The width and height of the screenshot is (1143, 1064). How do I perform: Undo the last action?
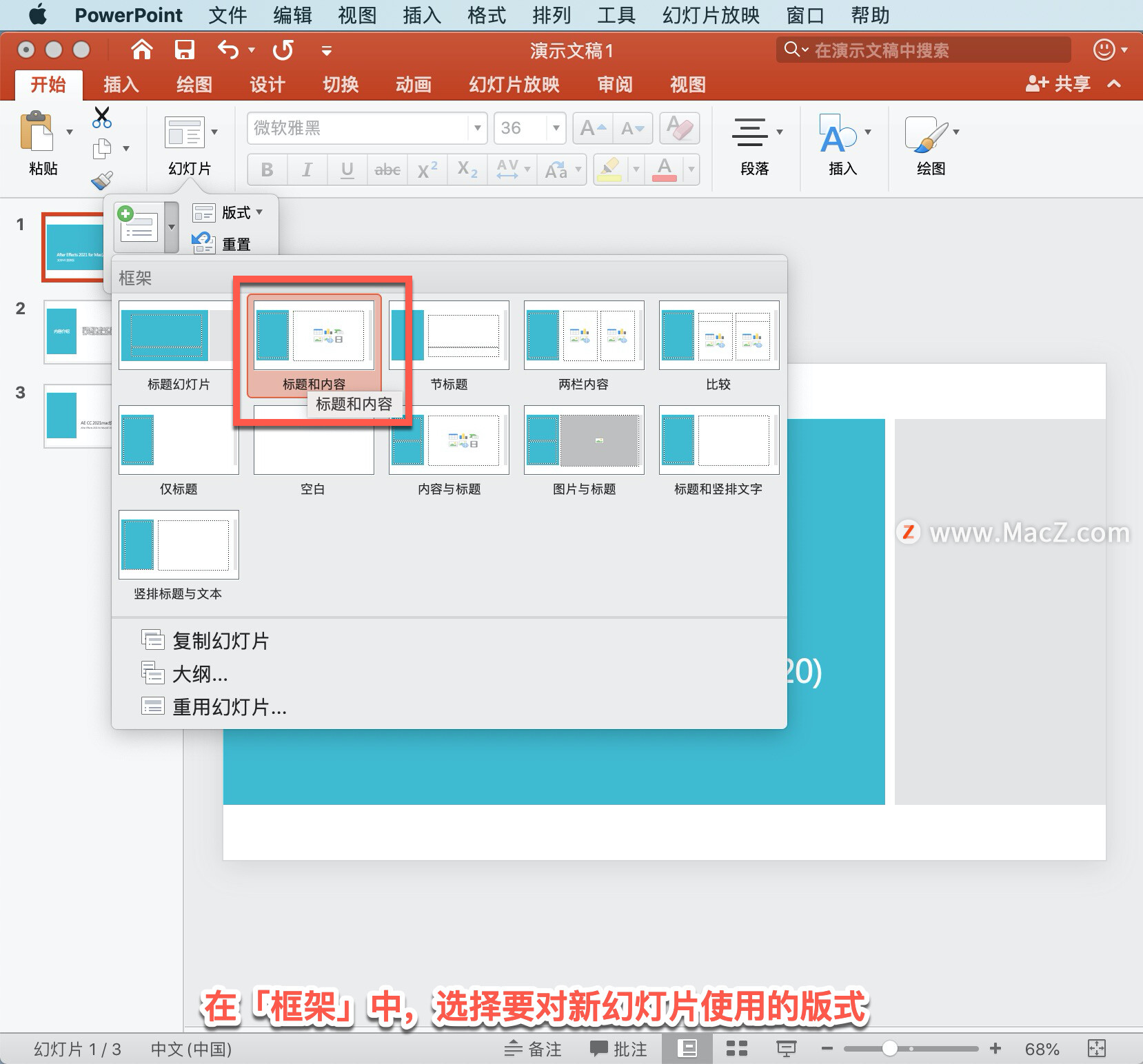click(228, 50)
